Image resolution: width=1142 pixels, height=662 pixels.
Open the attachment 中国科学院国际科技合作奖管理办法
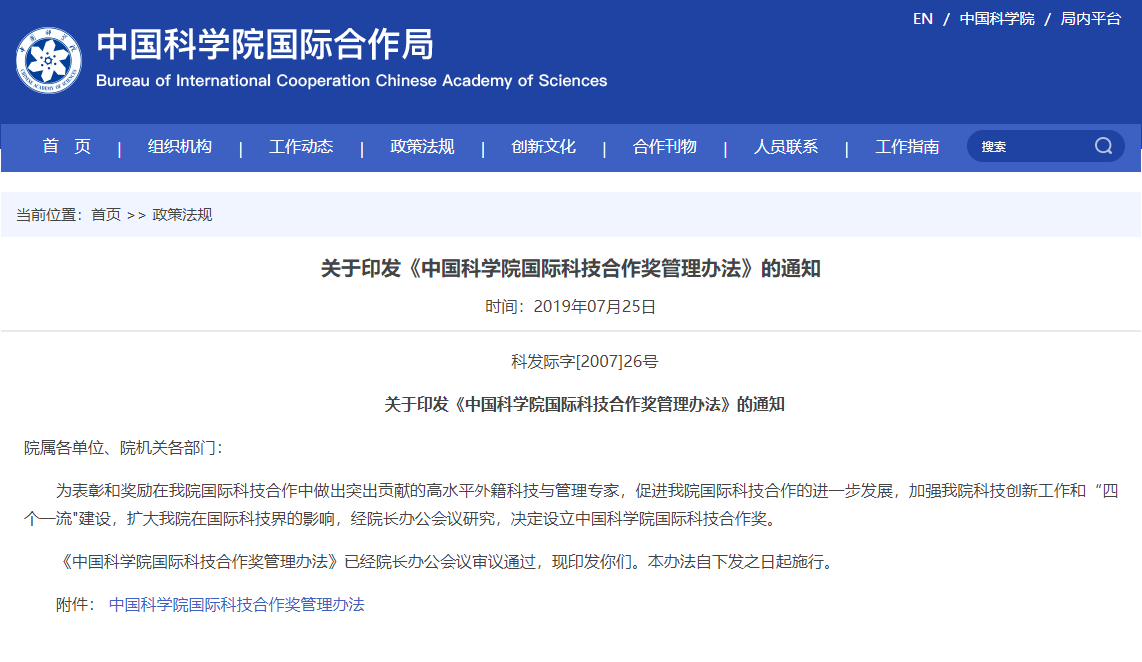(237, 604)
